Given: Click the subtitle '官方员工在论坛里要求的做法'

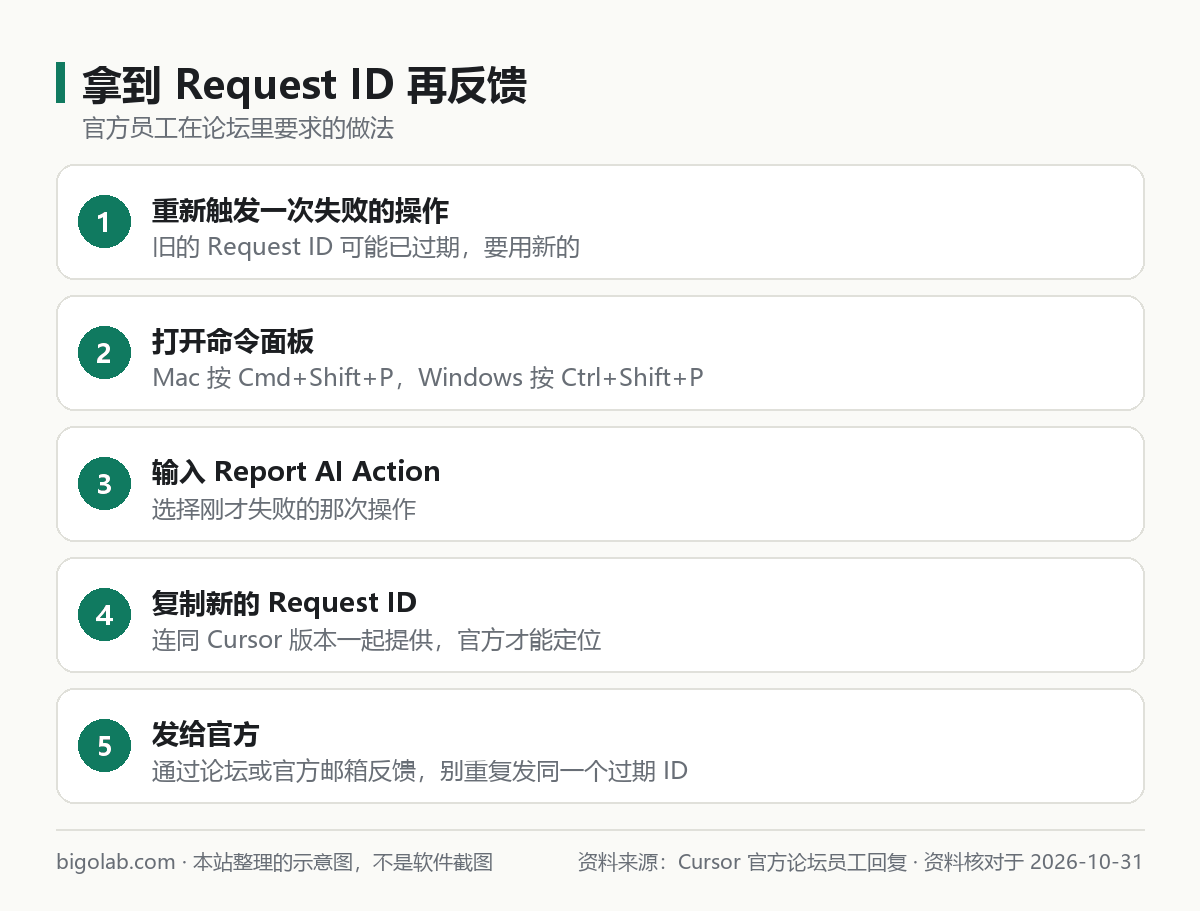Looking at the screenshot, I should pyautogui.click(x=239, y=129).
